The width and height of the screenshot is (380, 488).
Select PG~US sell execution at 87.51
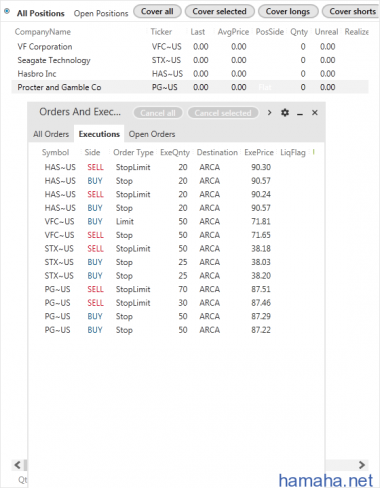coord(176,289)
